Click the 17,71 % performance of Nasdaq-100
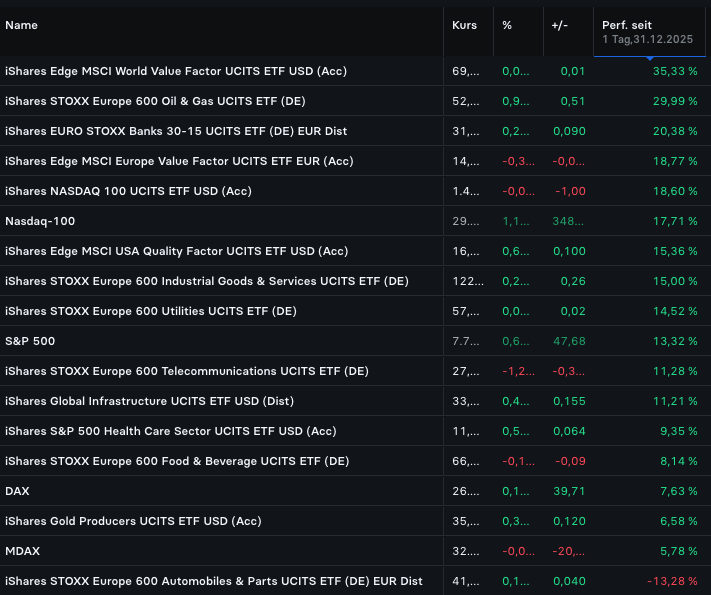The height and width of the screenshot is (595, 711). 675,221
